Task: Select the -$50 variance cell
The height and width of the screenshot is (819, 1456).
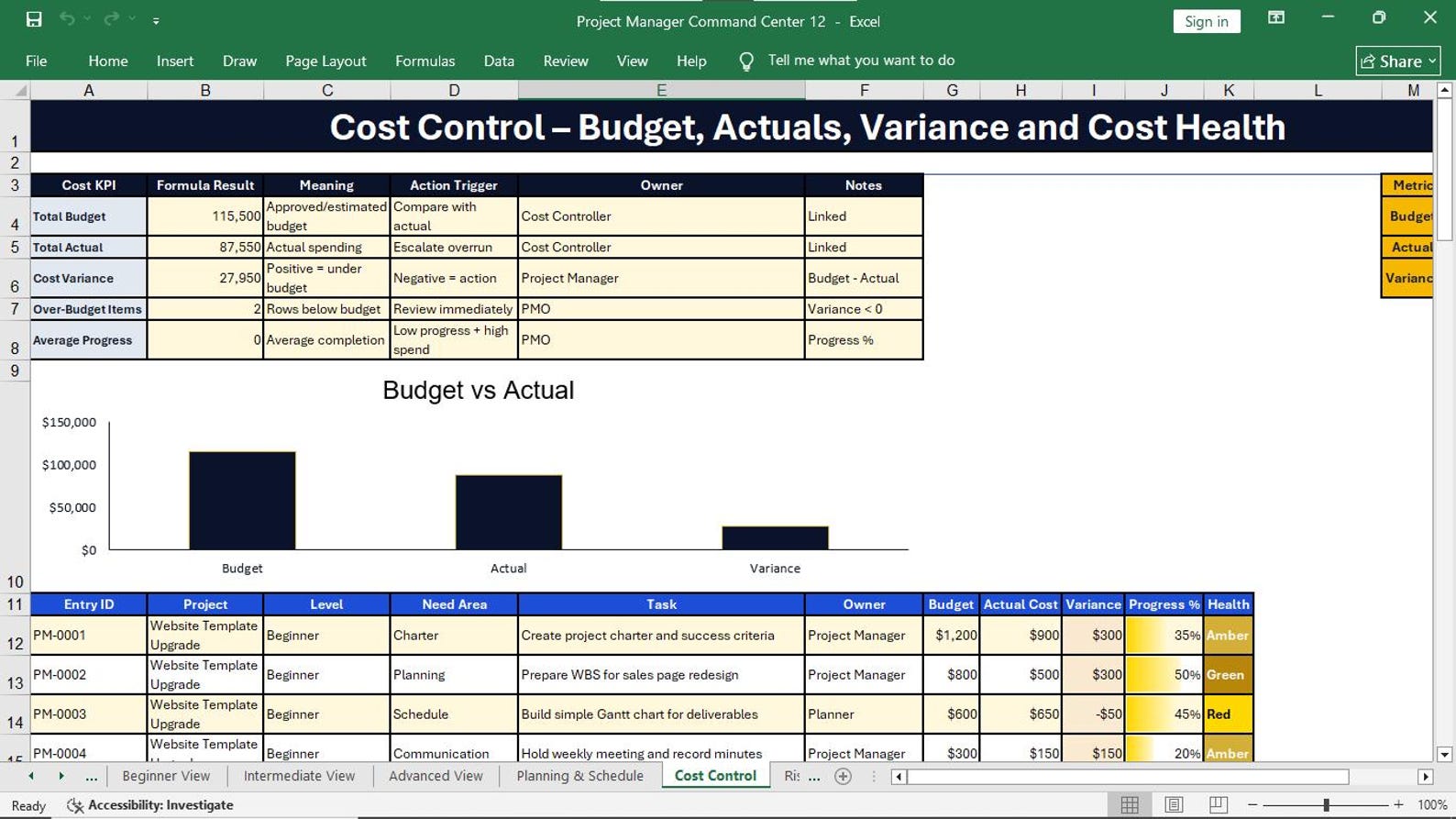Action: [x=1093, y=714]
